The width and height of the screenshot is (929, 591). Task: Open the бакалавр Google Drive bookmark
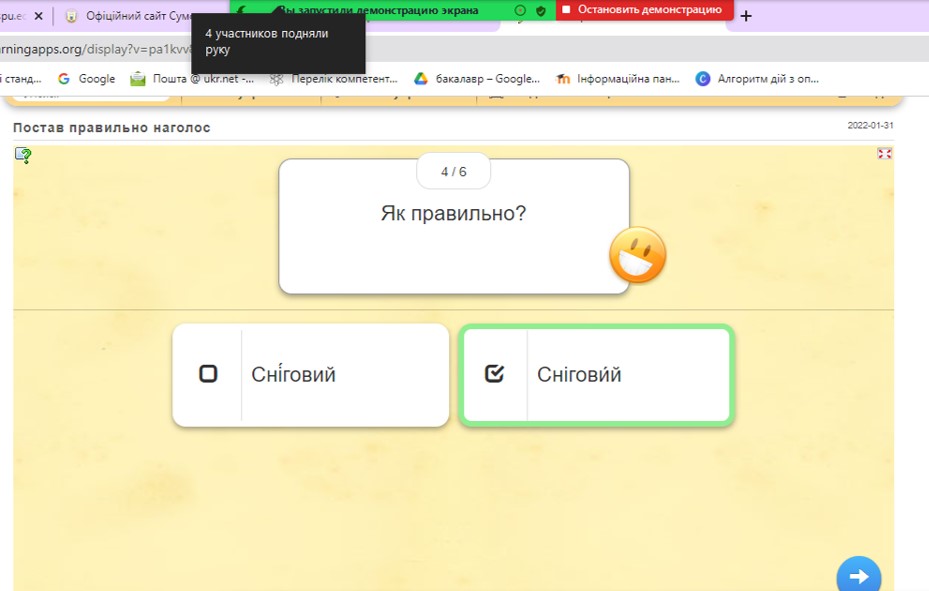[x=477, y=79]
